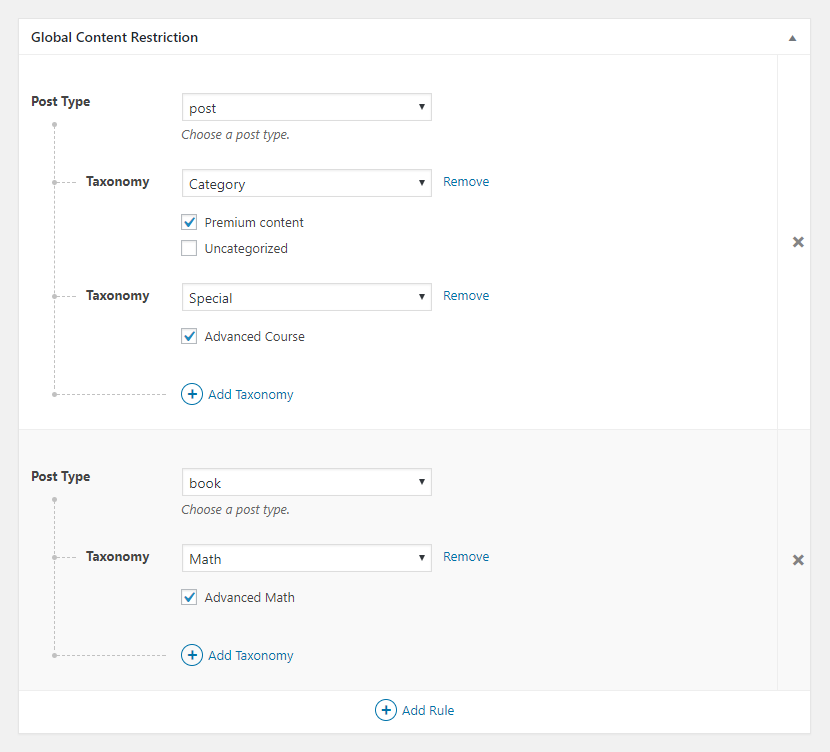
Task: Click the plus icon under the book rule
Action: [192, 655]
